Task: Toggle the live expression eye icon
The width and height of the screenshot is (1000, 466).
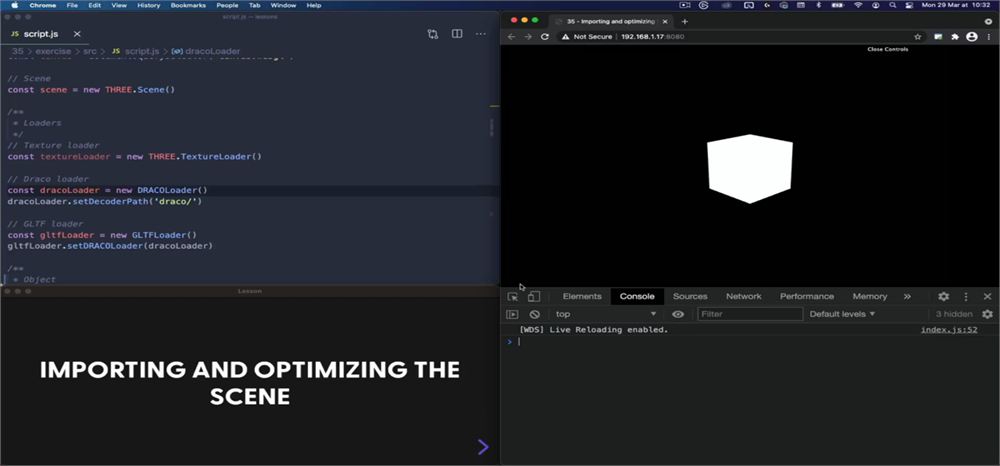Action: point(678,314)
